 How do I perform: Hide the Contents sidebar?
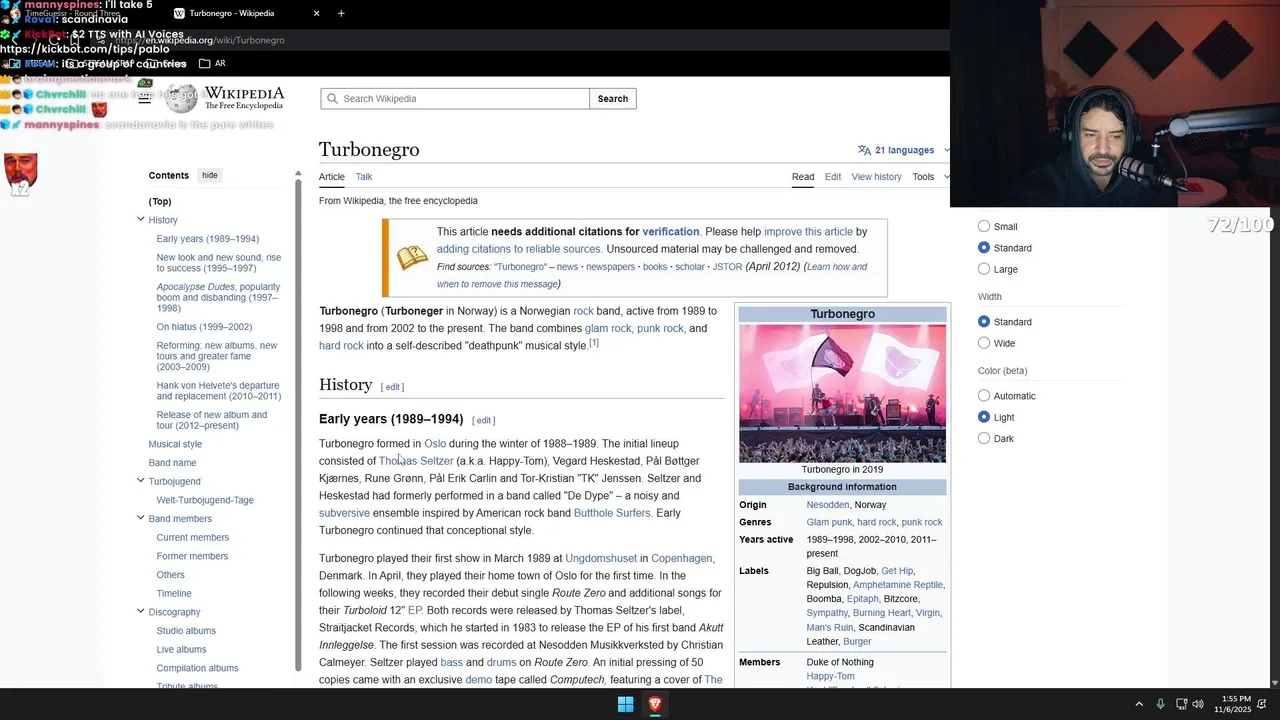click(210, 175)
